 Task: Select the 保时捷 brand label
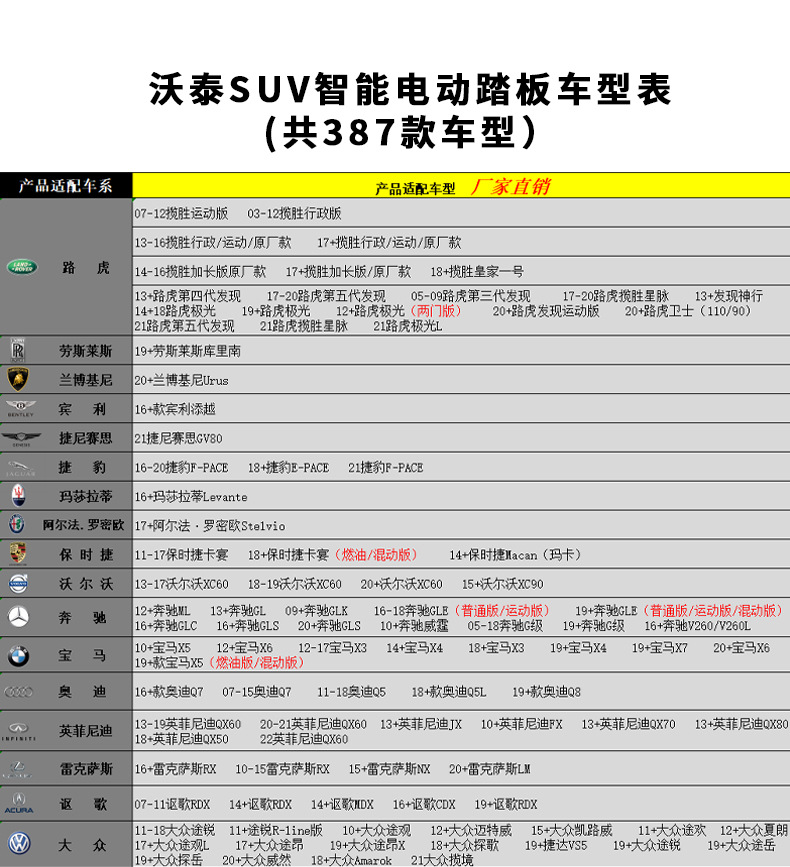click(x=86, y=555)
